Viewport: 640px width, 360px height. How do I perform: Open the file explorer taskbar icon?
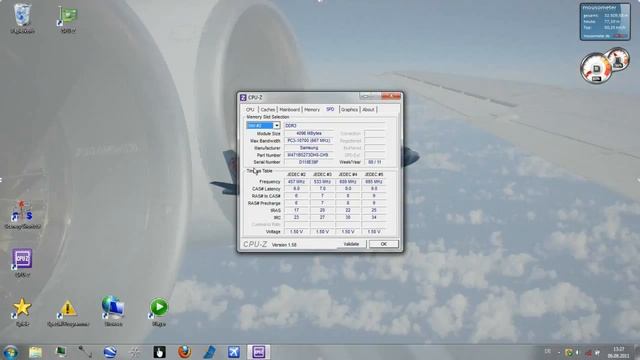click(36, 352)
